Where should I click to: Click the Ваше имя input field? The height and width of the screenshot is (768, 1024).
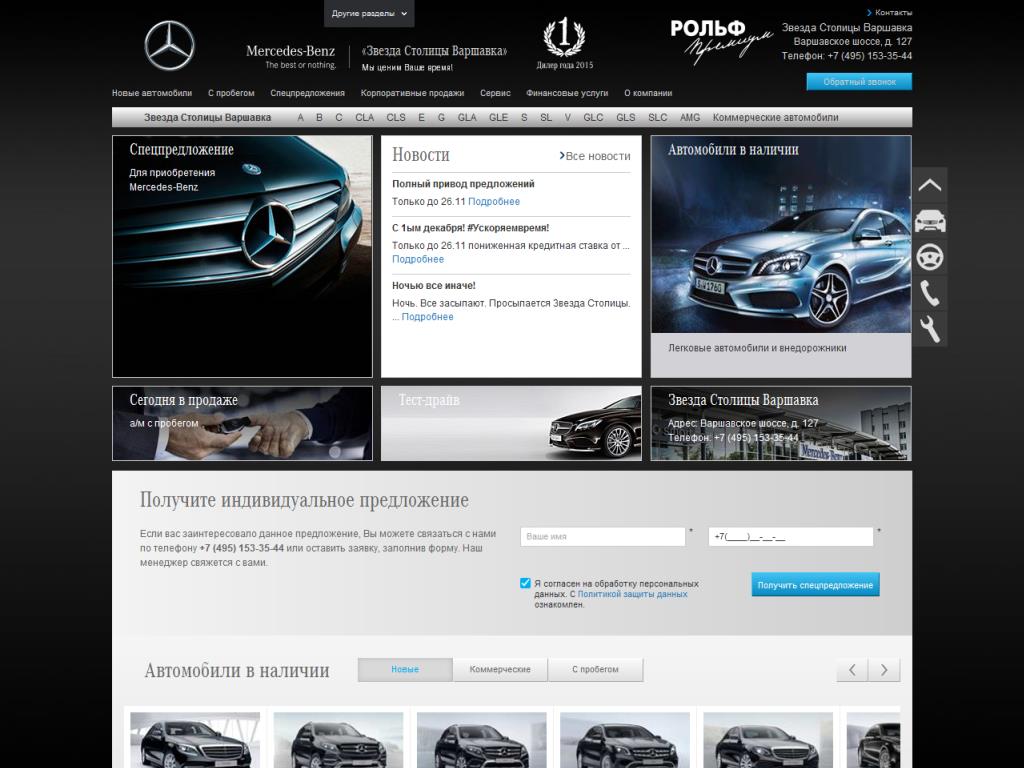pyautogui.click(x=603, y=536)
